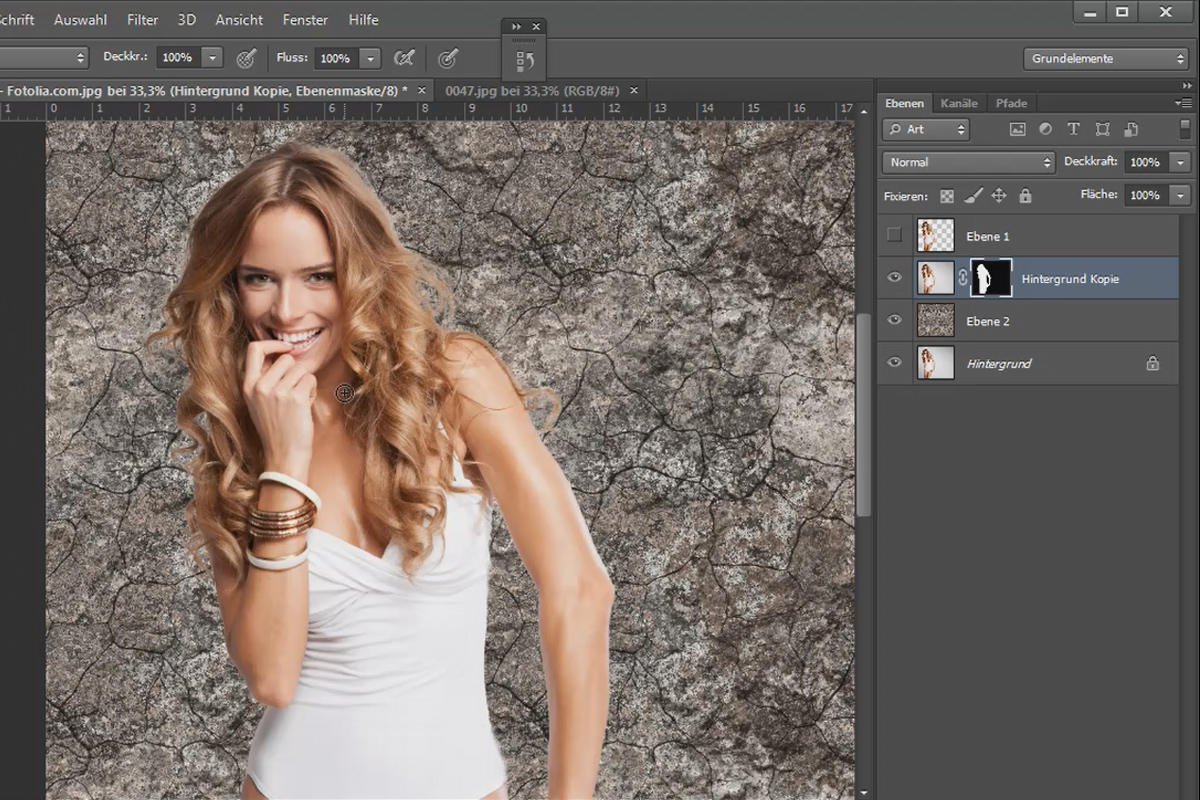The width and height of the screenshot is (1200, 800).
Task: Enable airbrush mode next to Fluss
Action: [403, 58]
